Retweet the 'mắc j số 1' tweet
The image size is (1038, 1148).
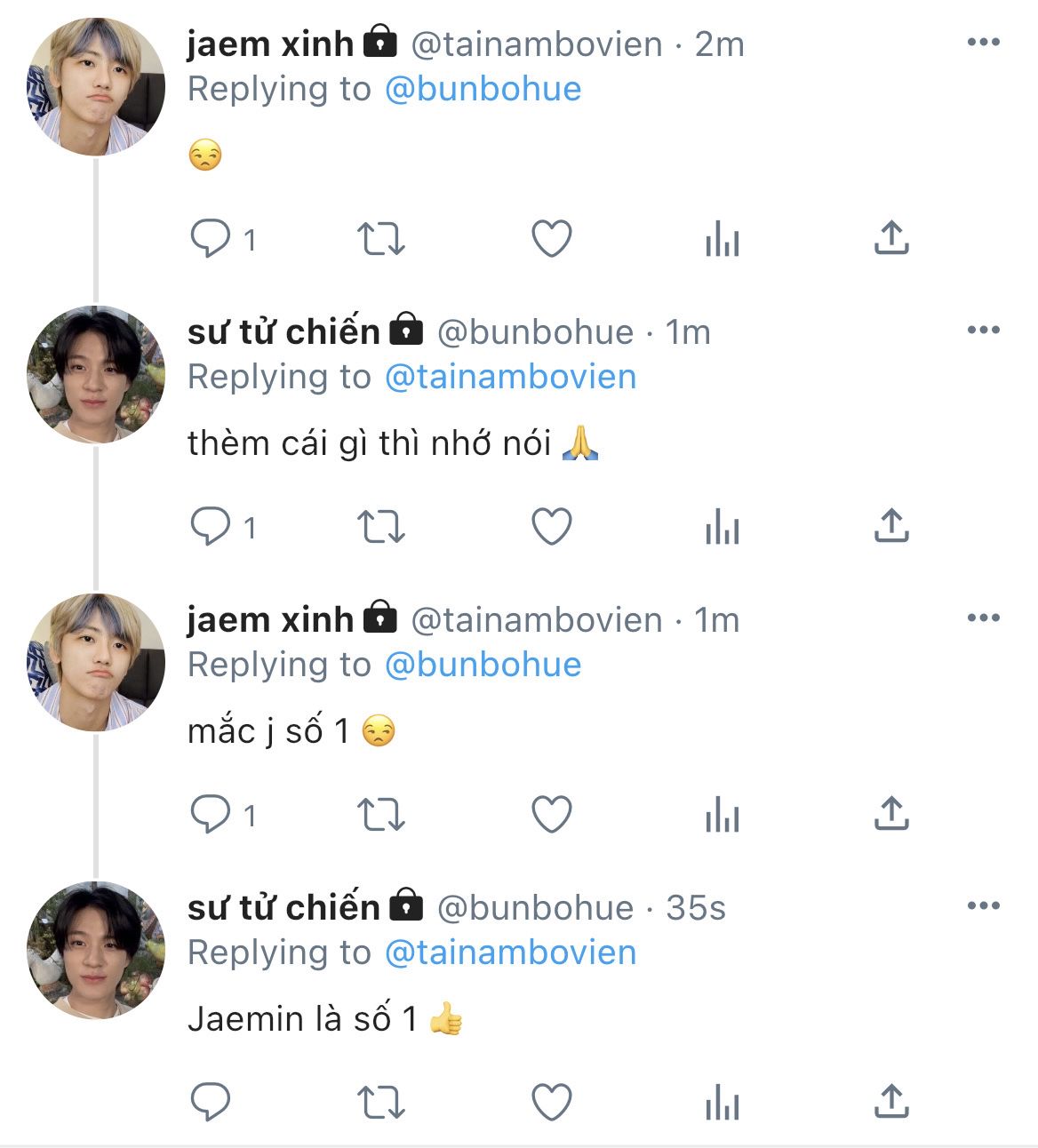[380, 815]
